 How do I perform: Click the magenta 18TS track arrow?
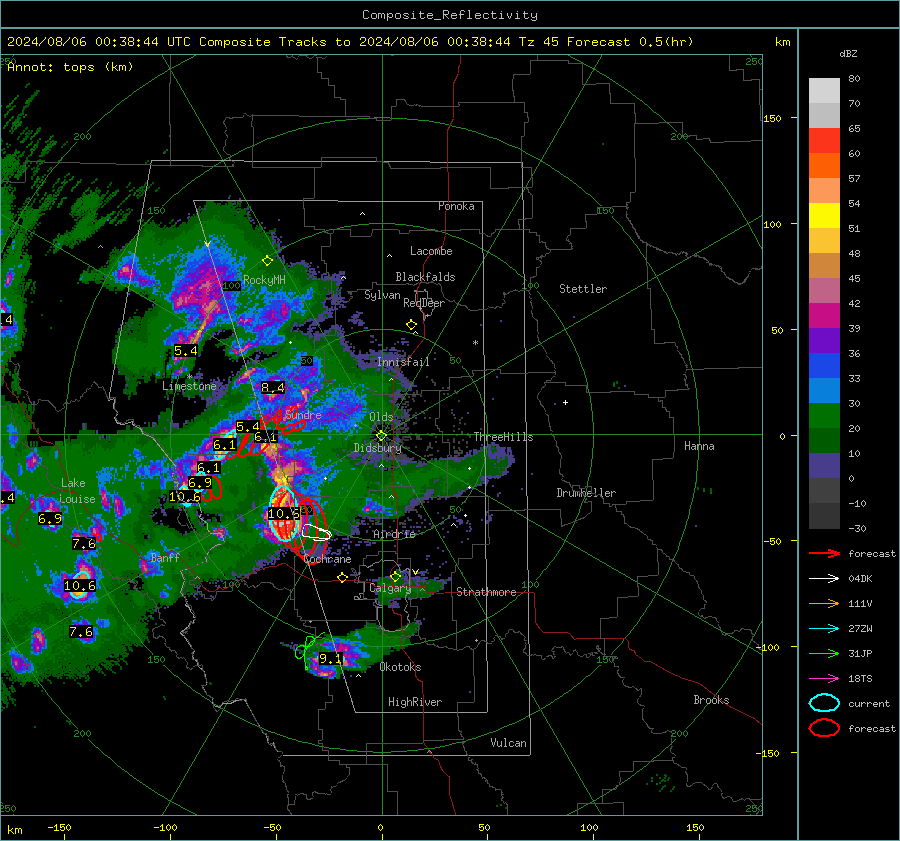click(824, 679)
